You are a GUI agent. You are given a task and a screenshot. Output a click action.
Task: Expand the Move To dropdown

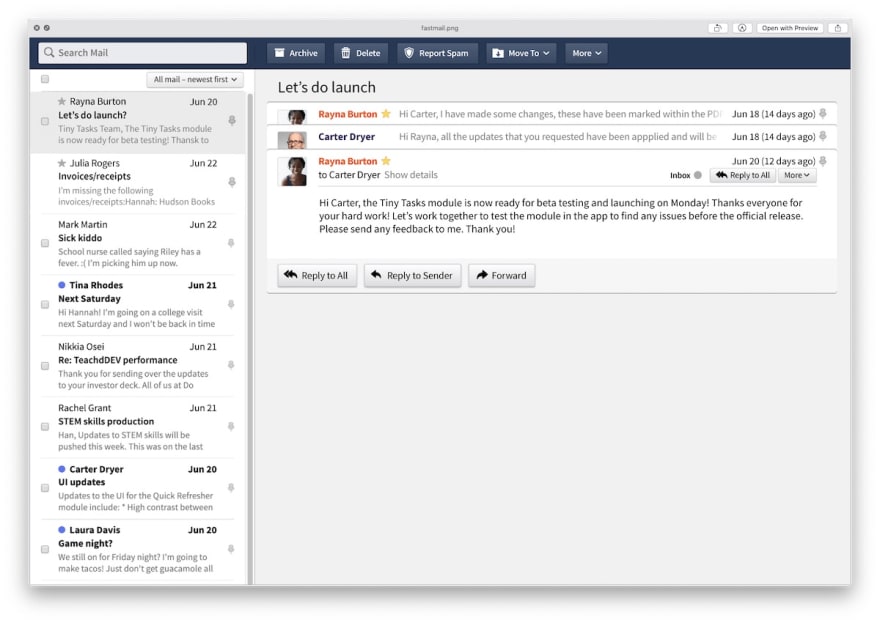pyautogui.click(x=522, y=53)
